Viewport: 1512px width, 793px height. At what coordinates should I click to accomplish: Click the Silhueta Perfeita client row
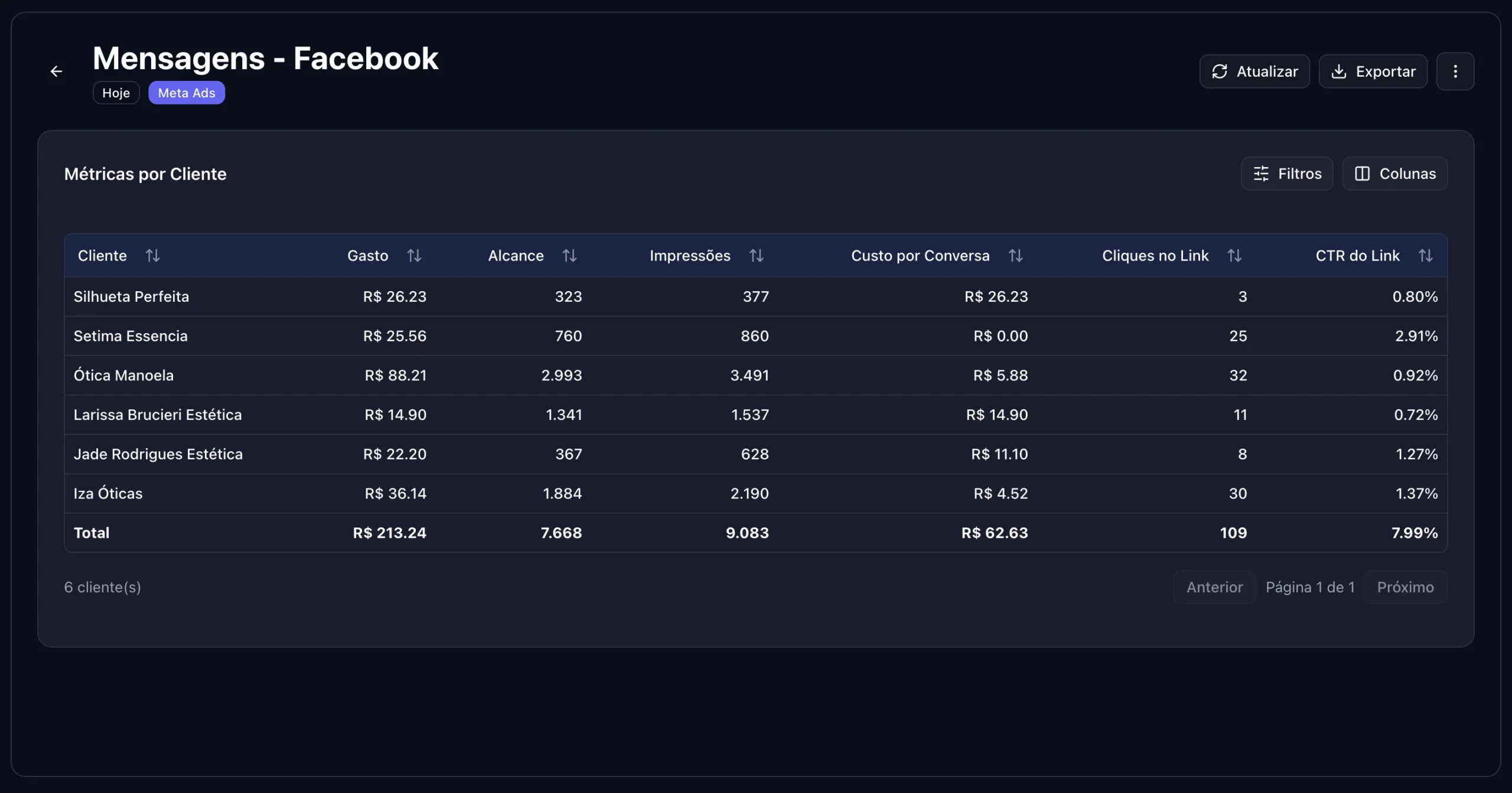[x=131, y=296]
